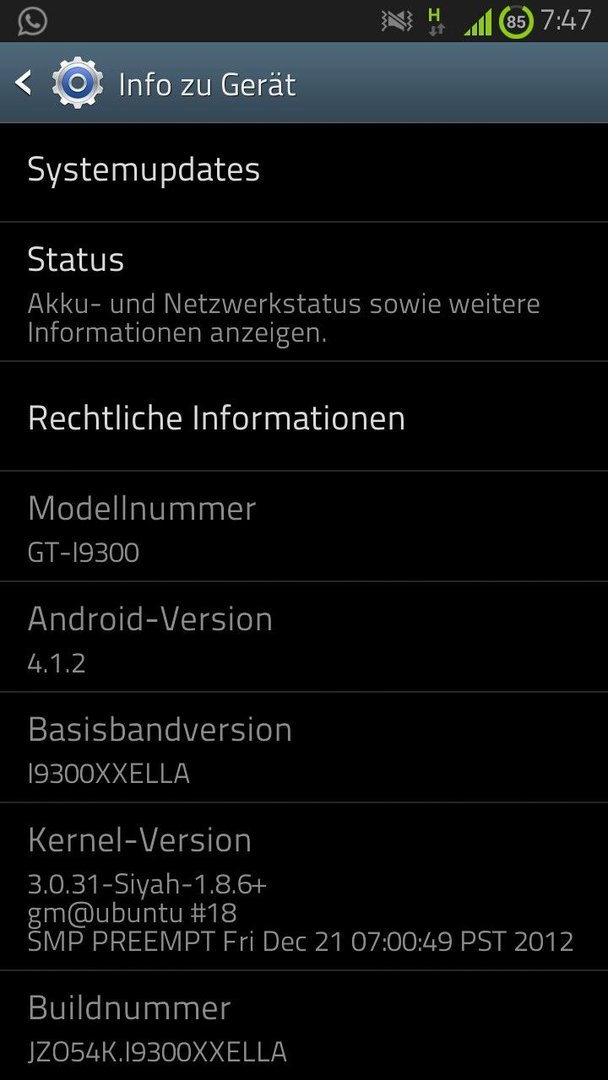Tap the H mobile data indicator
Screen dimensions: 608x1080
(x=435, y=21)
